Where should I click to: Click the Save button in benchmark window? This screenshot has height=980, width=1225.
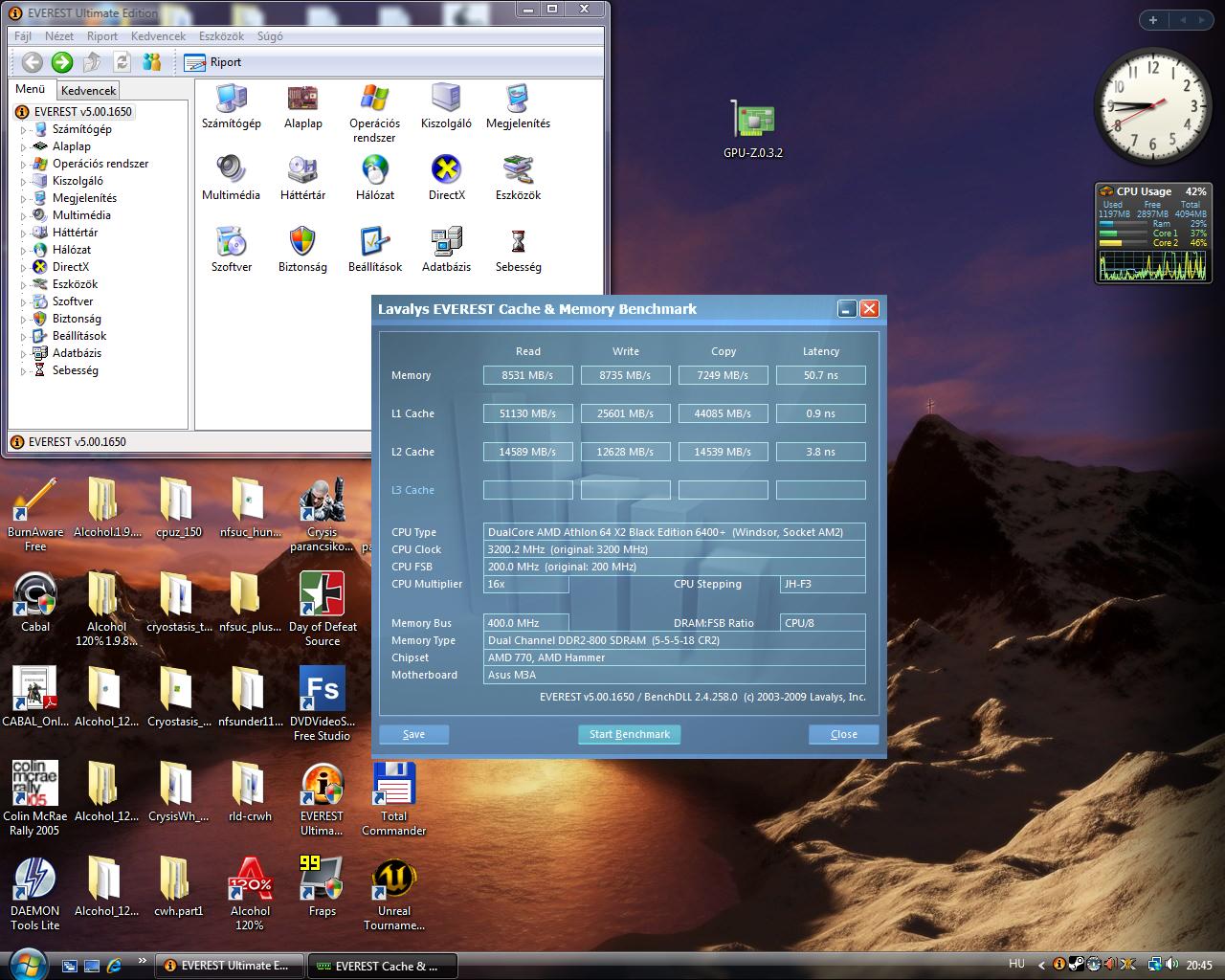414,734
